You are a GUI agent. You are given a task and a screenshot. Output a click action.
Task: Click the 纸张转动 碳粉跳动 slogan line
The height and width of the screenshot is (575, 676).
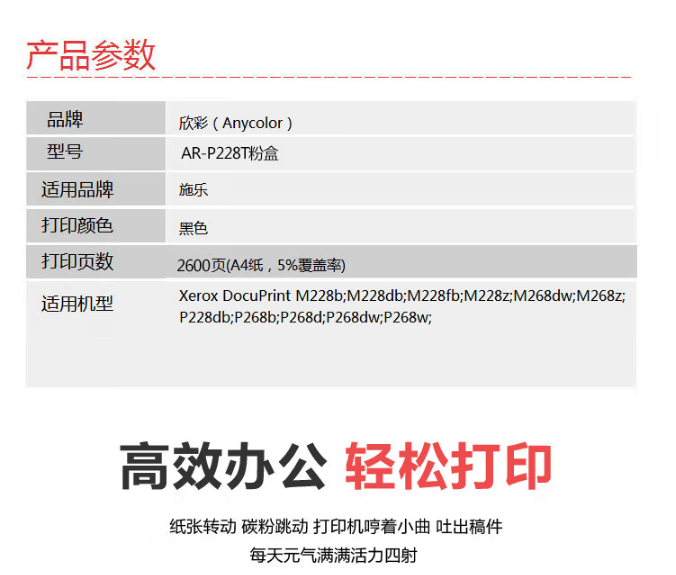(x=336, y=527)
